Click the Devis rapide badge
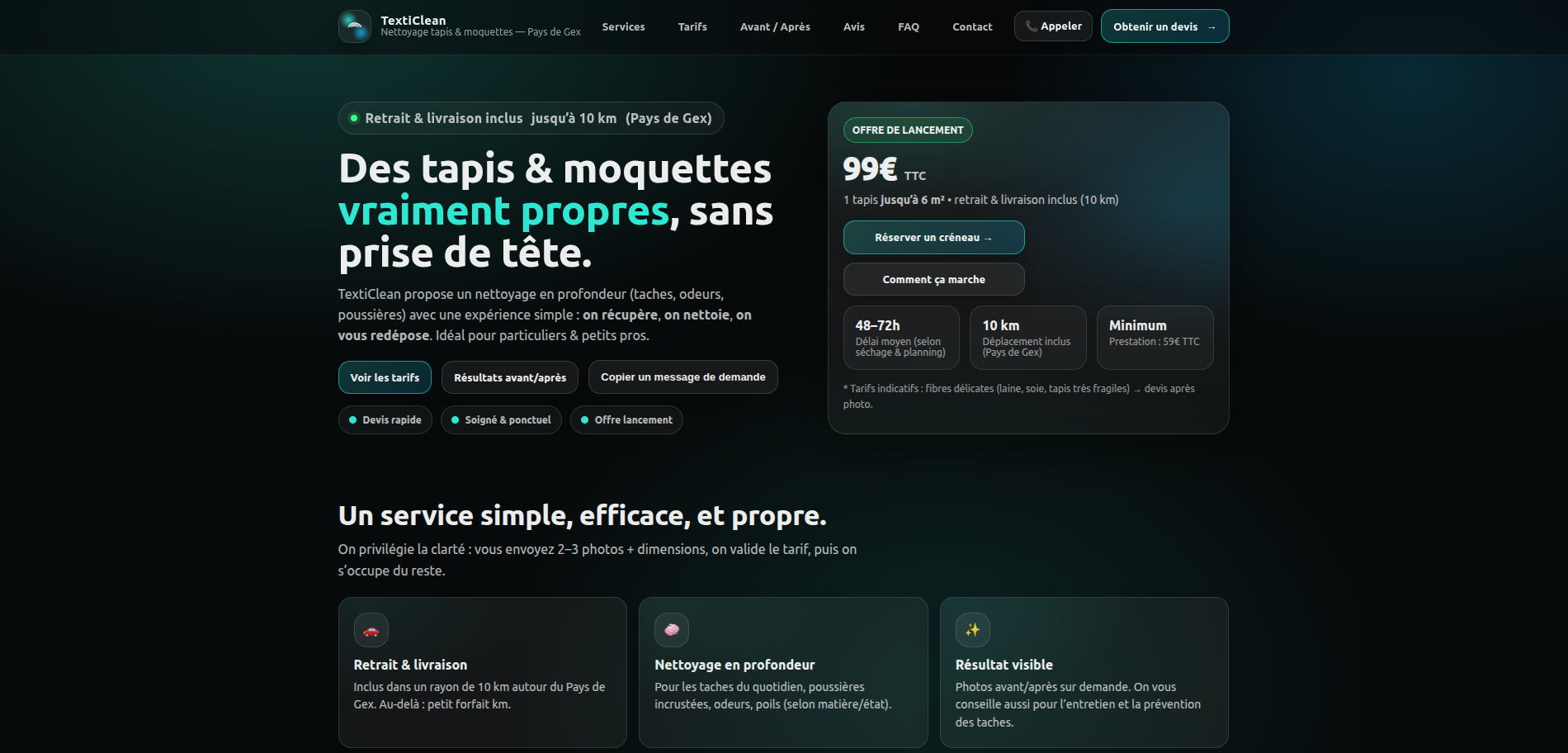This screenshot has width=1568, height=753. (x=385, y=420)
